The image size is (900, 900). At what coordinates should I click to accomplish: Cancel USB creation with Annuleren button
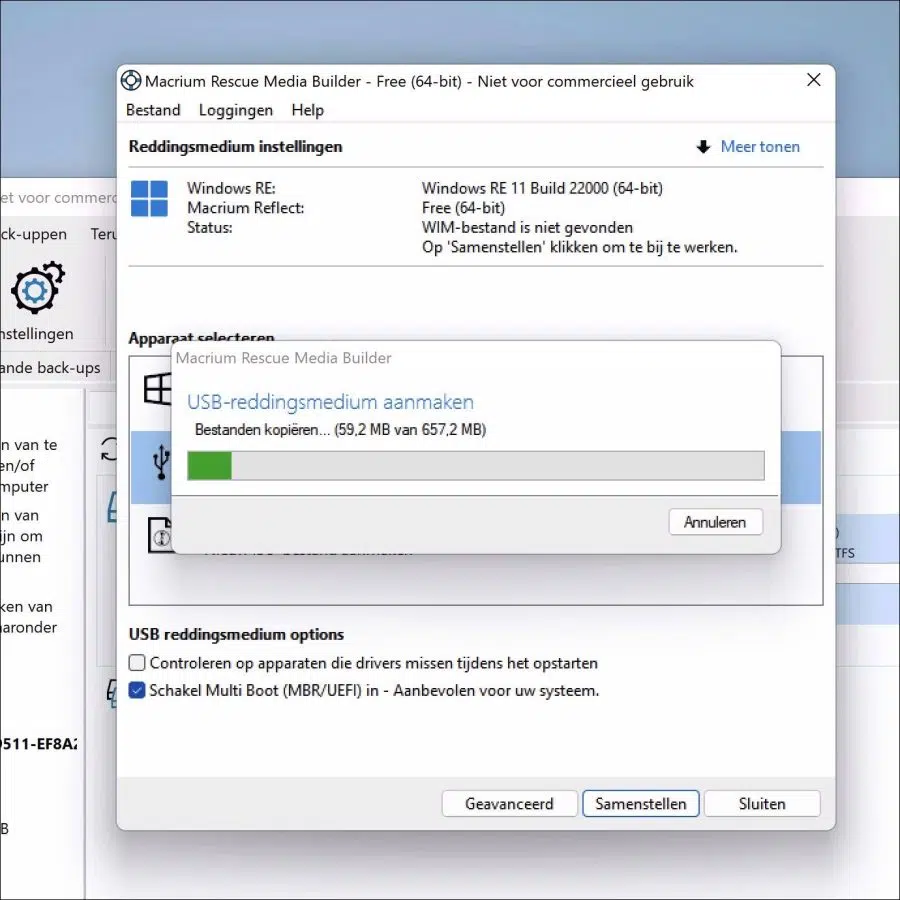tap(715, 522)
